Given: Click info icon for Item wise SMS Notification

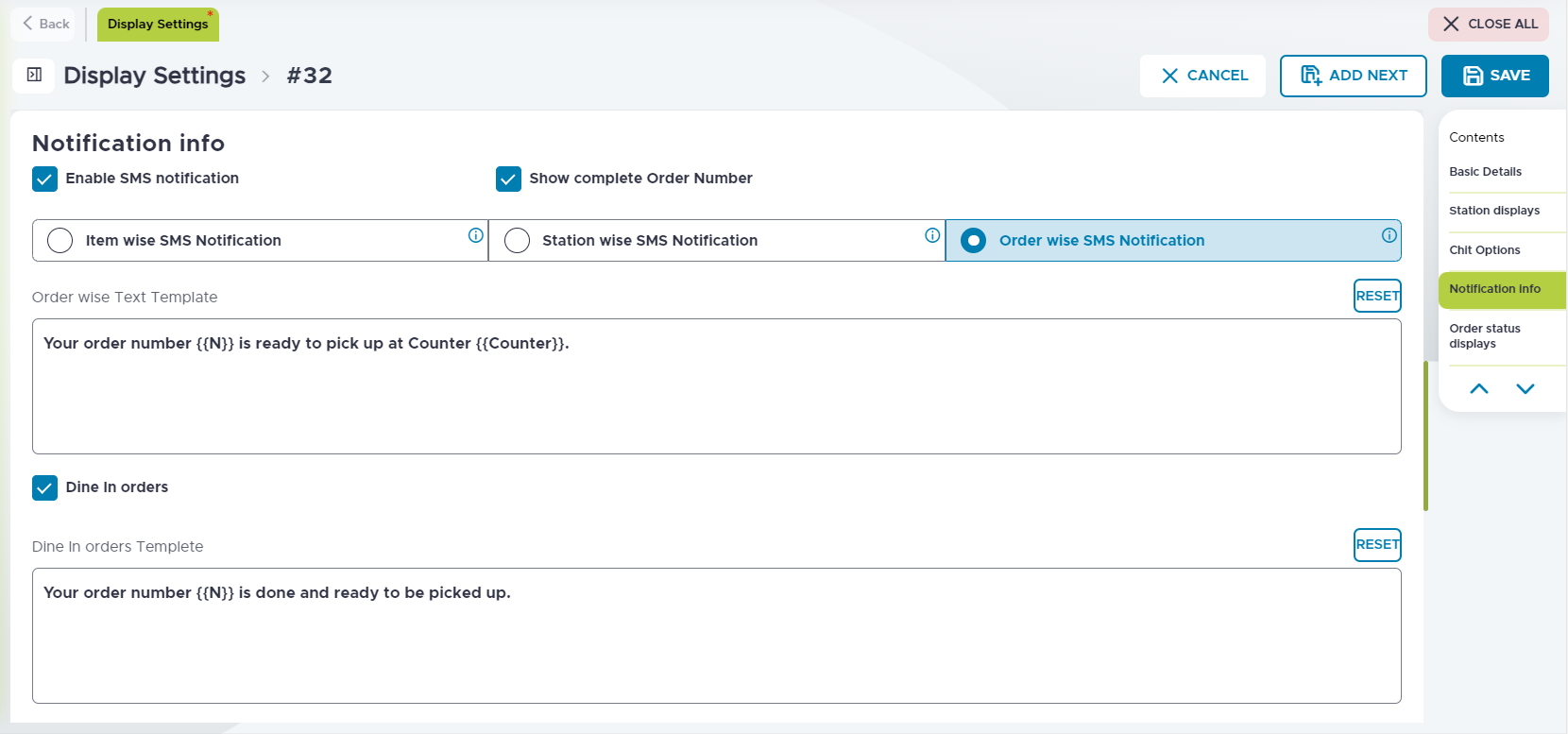Looking at the screenshot, I should [476, 235].
